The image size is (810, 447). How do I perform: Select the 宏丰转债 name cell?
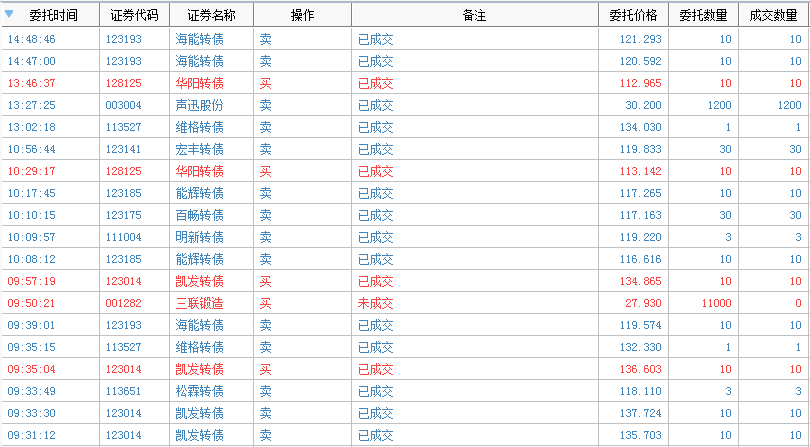[x=199, y=149]
